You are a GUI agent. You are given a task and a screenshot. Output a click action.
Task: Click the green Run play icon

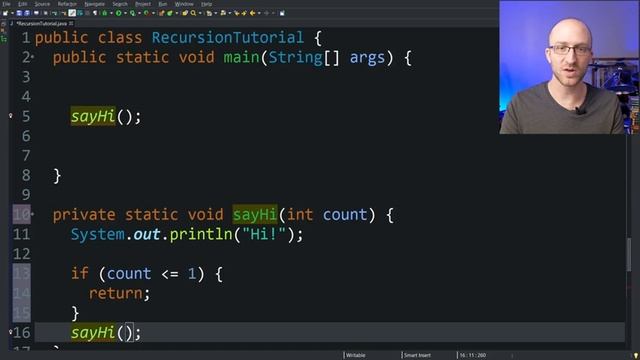coord(118,13)
